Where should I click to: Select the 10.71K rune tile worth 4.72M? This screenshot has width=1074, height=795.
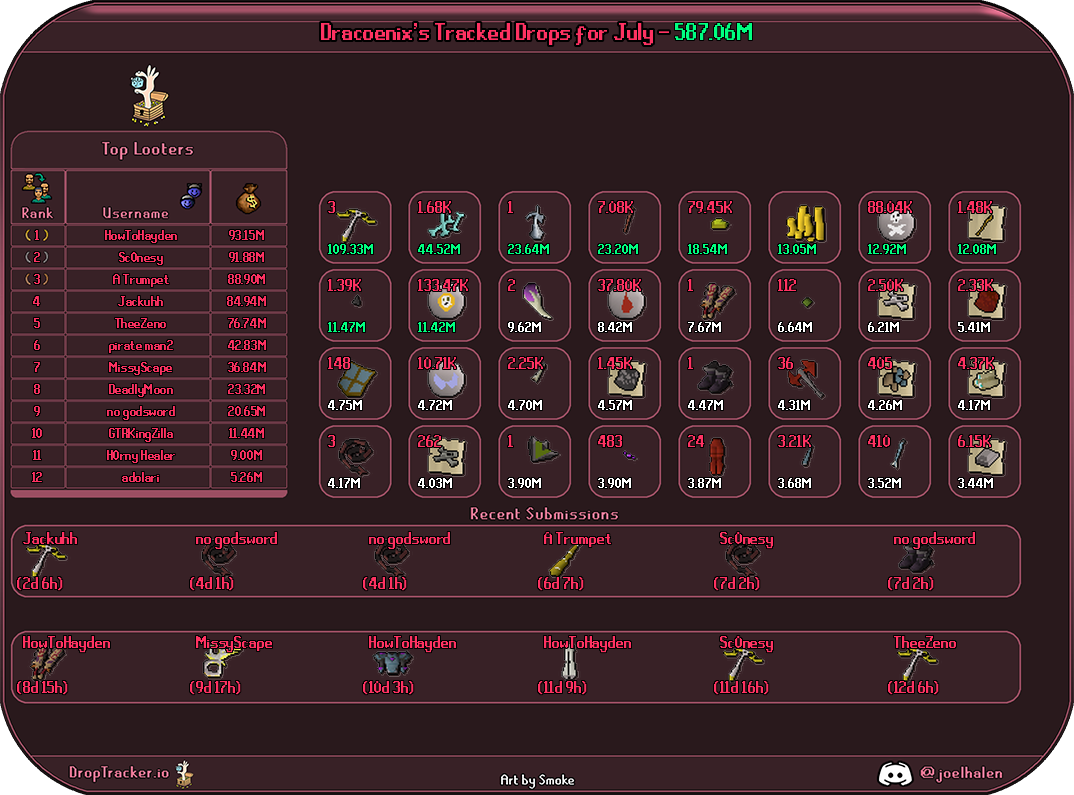445,383
